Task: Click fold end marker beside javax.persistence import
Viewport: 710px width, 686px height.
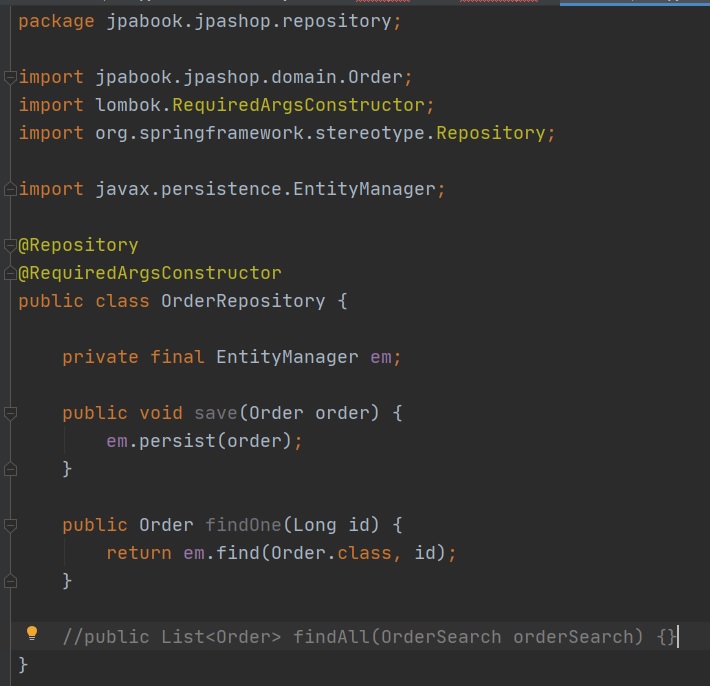Action: (x=10, y=189)
